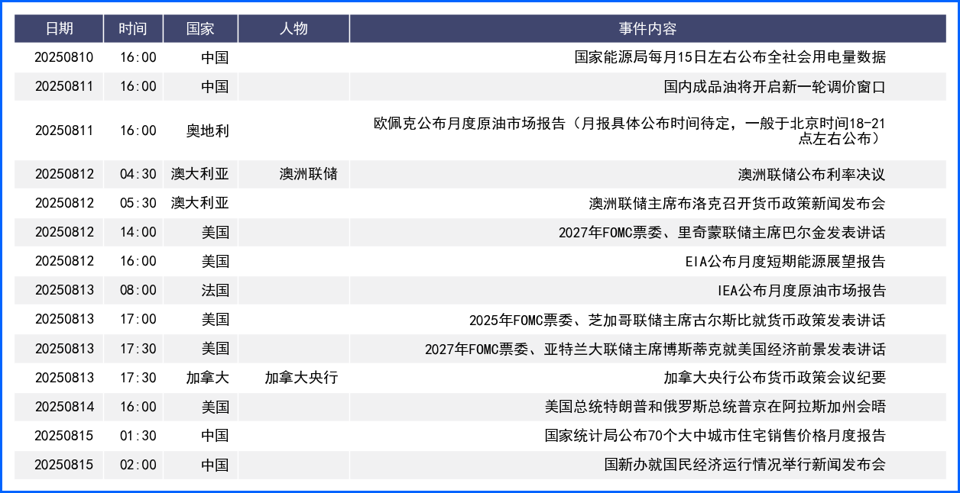This screenshot has height=493, width=960.
Task: Select the 法国 country cell
Action: (215, 290)
